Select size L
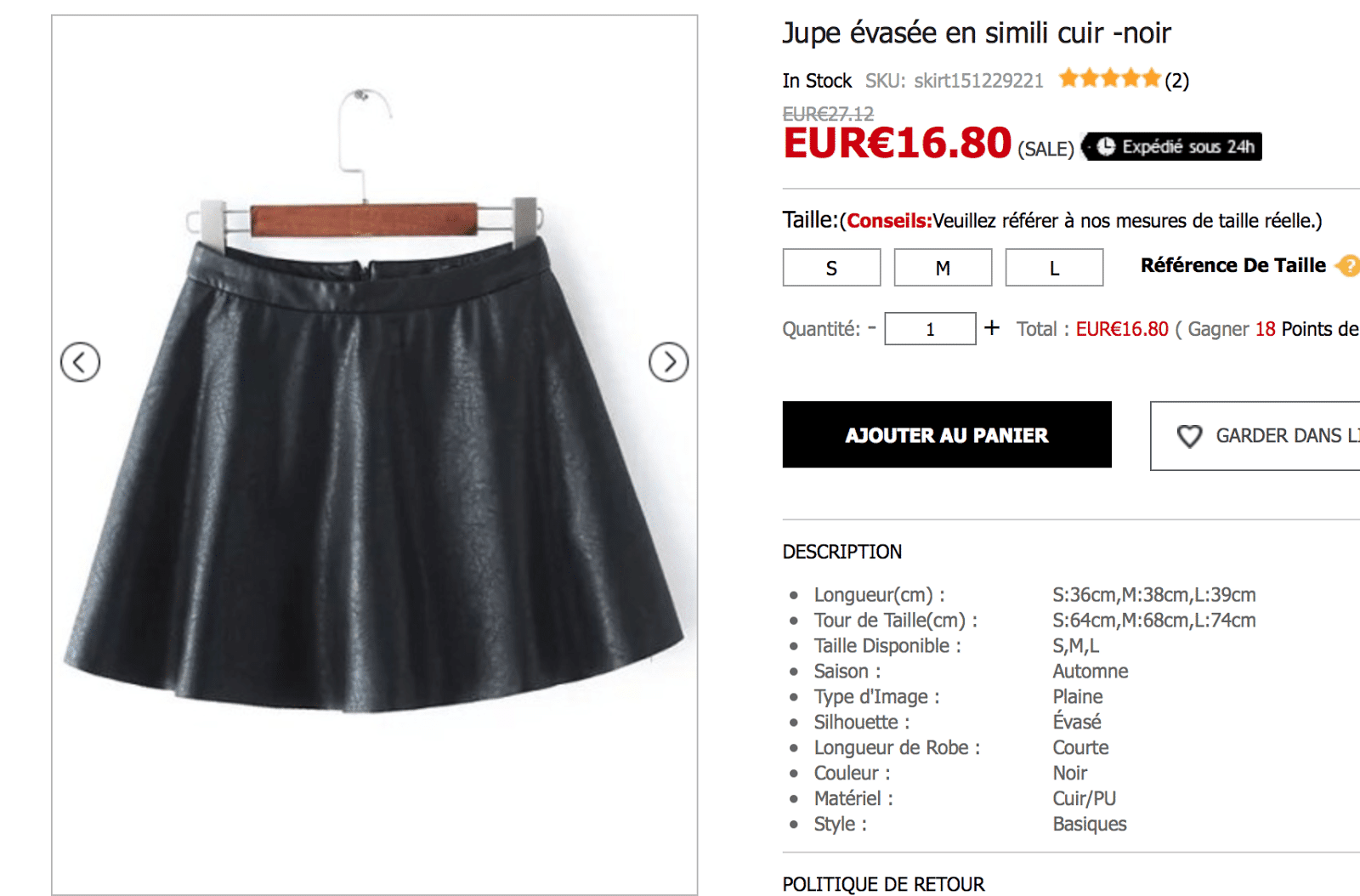Image resolution: width=1360 pixels, height=896 pixels. 1054,268
